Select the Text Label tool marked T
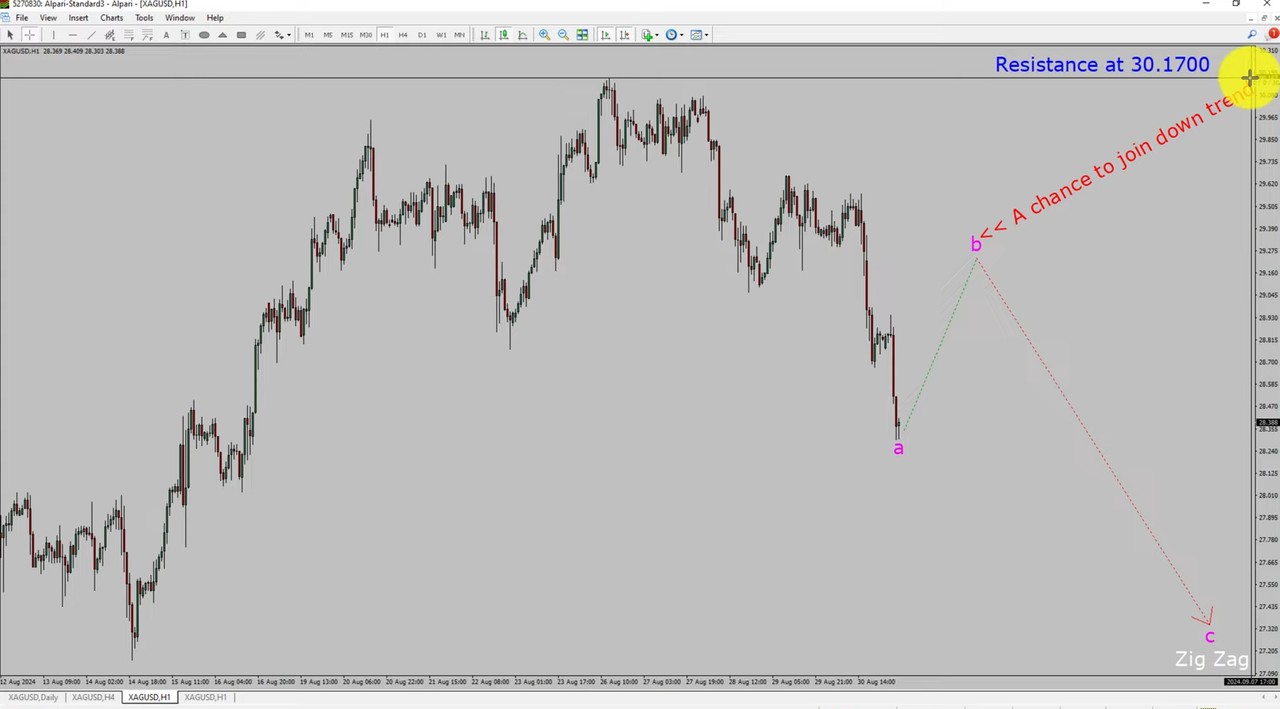This screenshot has width=1280, height=709. 185,35
